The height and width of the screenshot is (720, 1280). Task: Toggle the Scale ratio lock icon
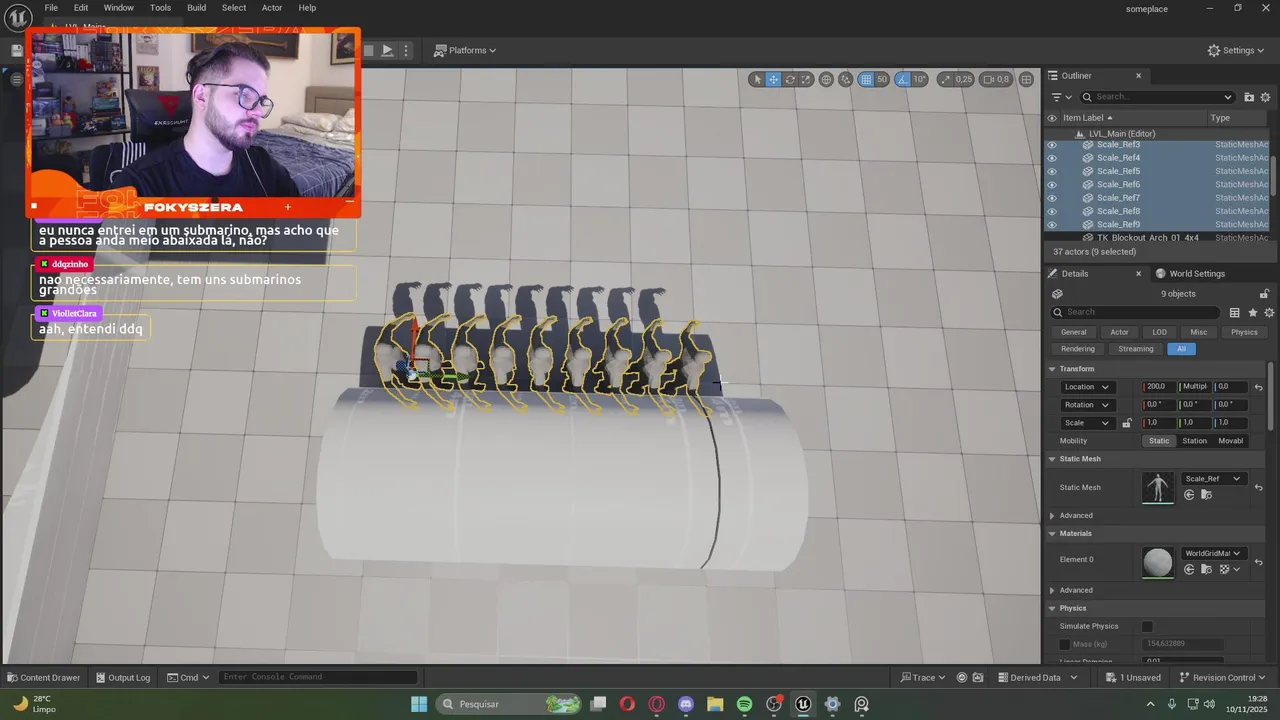pos(1127,423)
